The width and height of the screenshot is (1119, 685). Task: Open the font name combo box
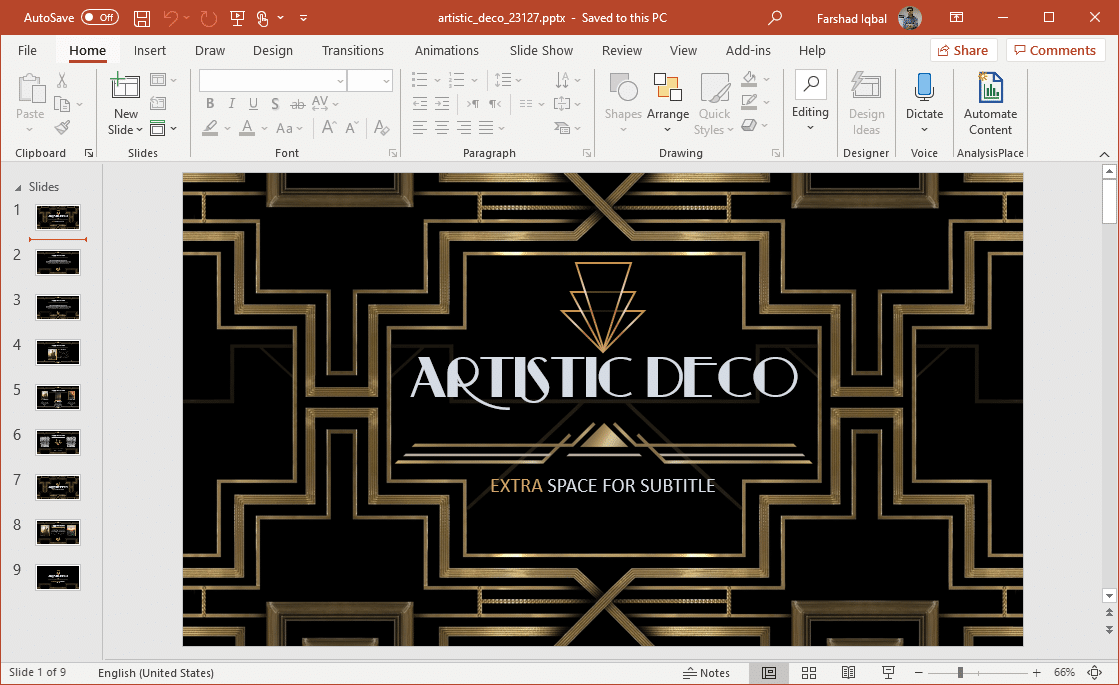272,81
